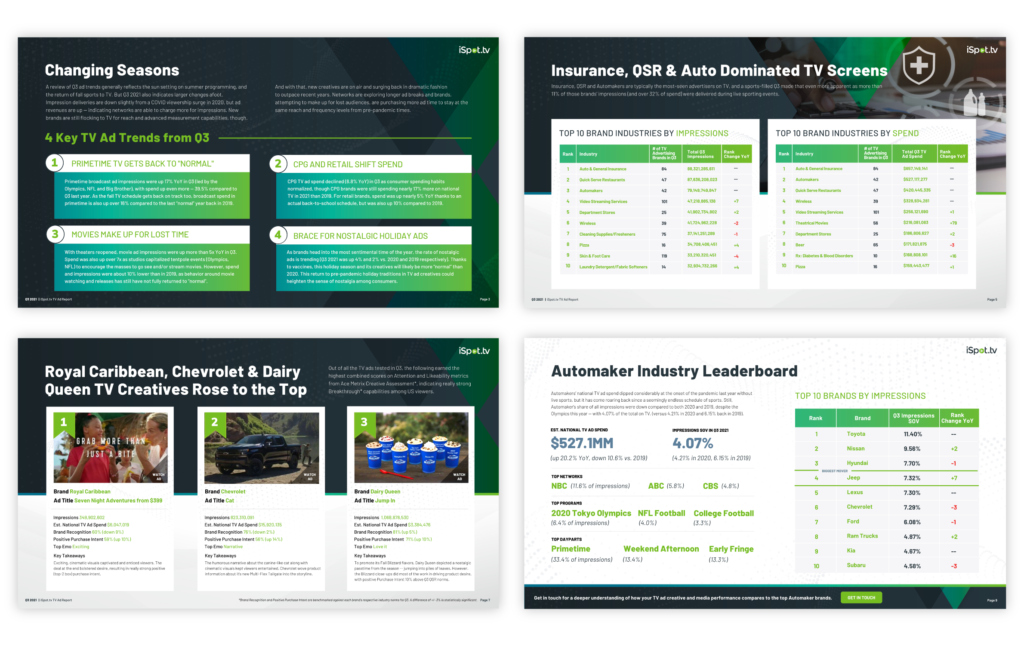The width and height of the screenshot is (1024, 646).
Task: Open the Royal Caribbean ad thumbnail
Action: coord(111,447)
